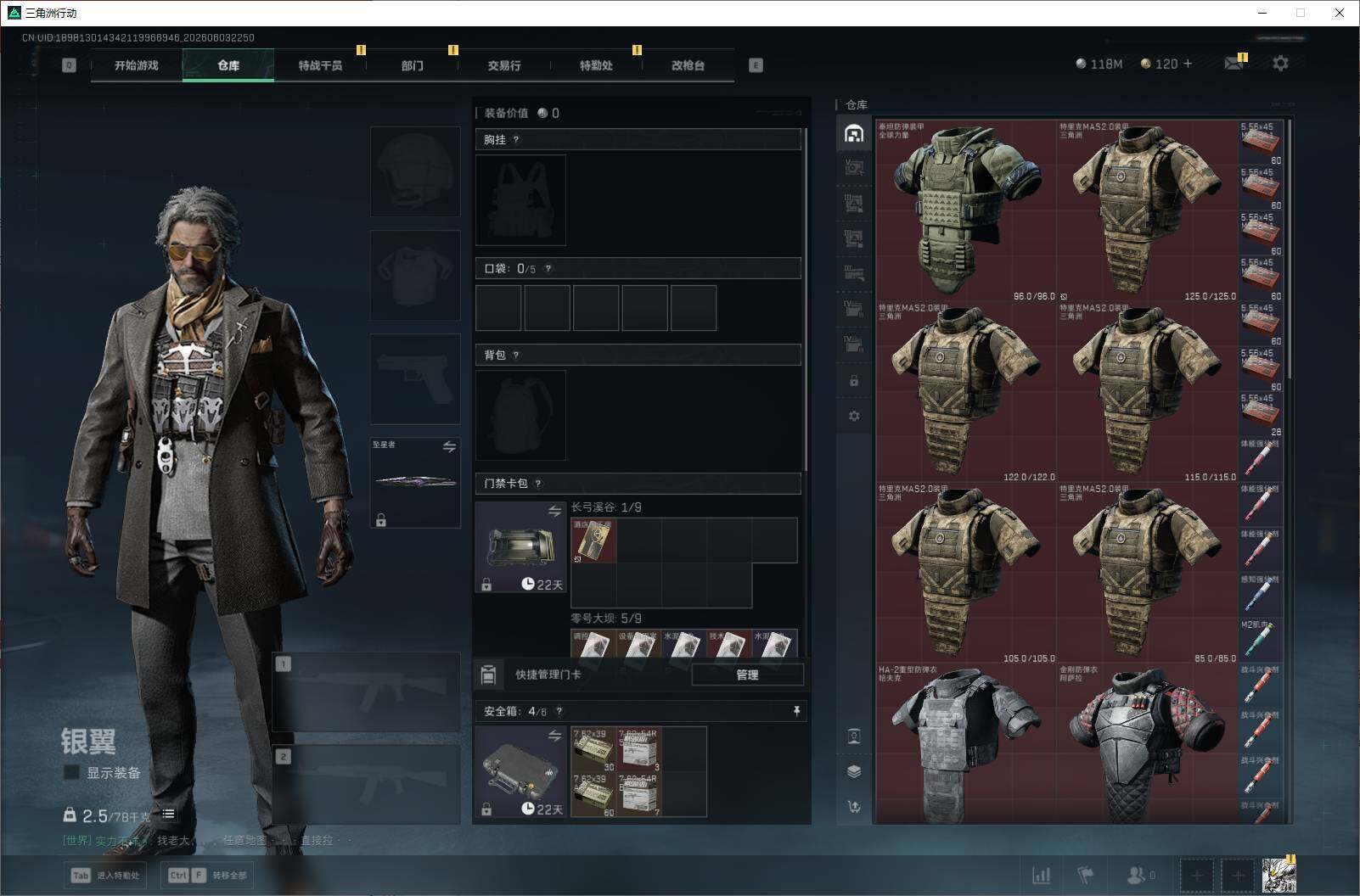Image resolution: width=1360 pixels, height=896 pixels.
Task: Open the statistics bar chart icon
Action: coord(1041,875)
